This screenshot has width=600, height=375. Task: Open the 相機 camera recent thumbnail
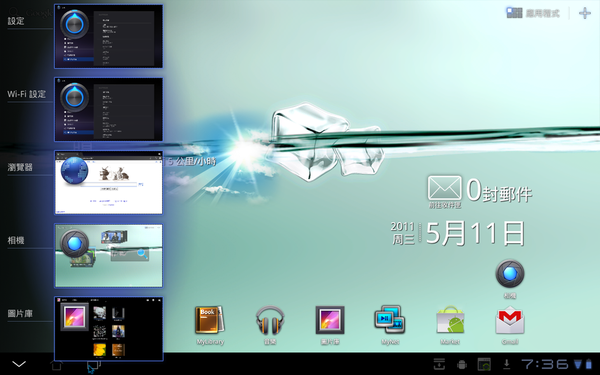click(109, 256)
